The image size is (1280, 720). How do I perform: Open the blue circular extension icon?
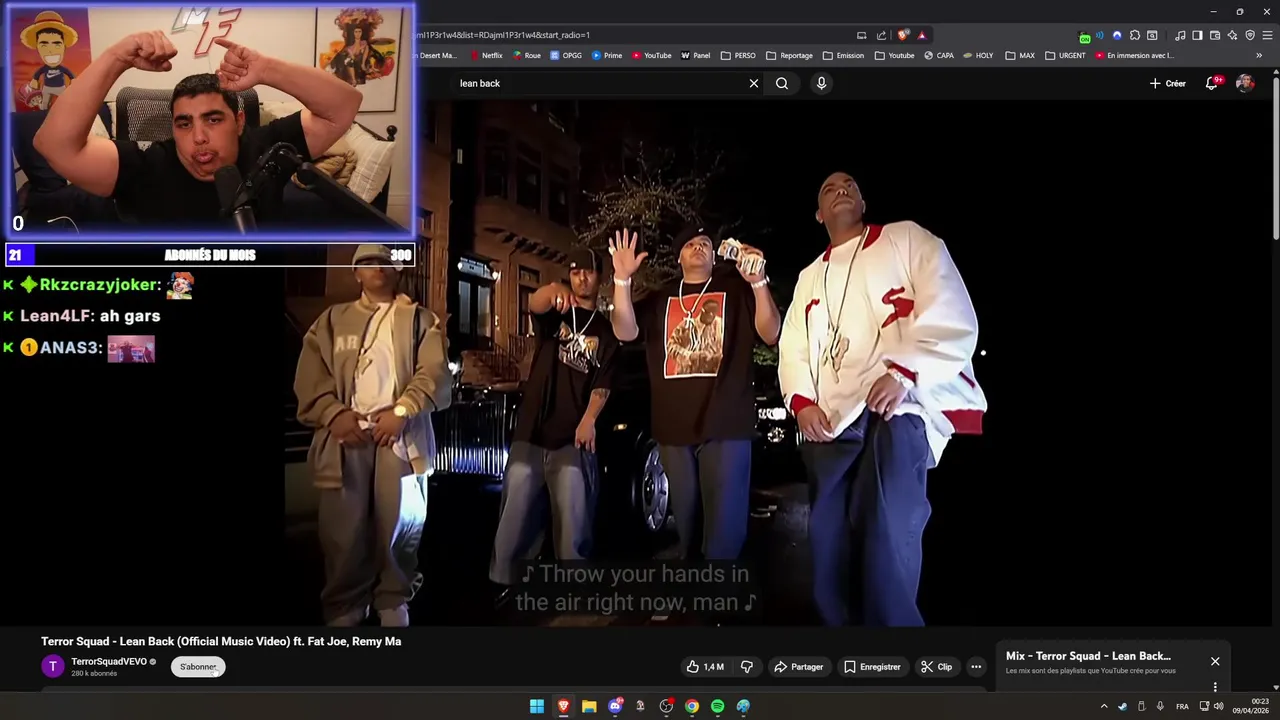[x=1117, y=35]
